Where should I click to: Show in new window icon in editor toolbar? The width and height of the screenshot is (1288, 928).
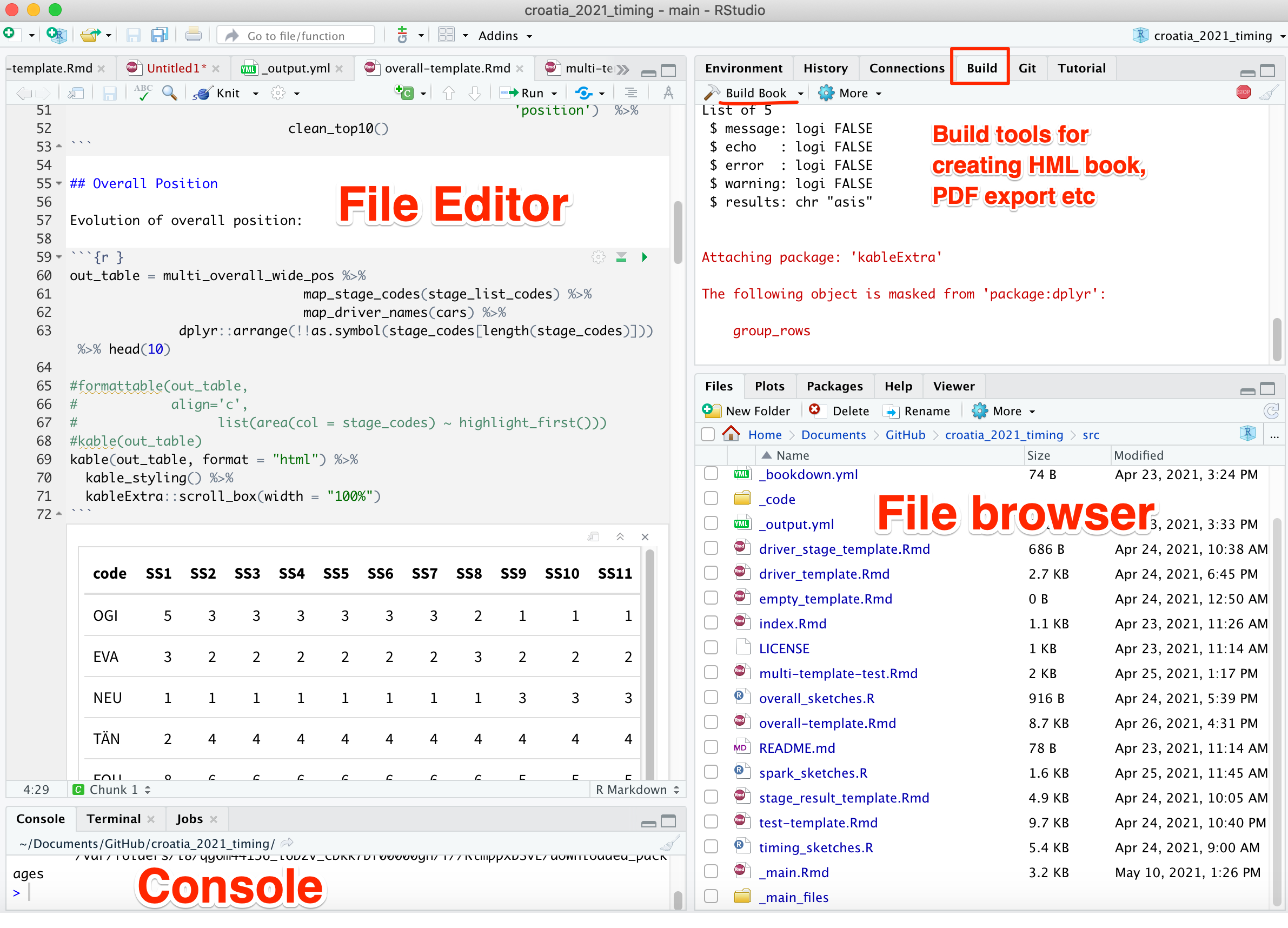76,92
